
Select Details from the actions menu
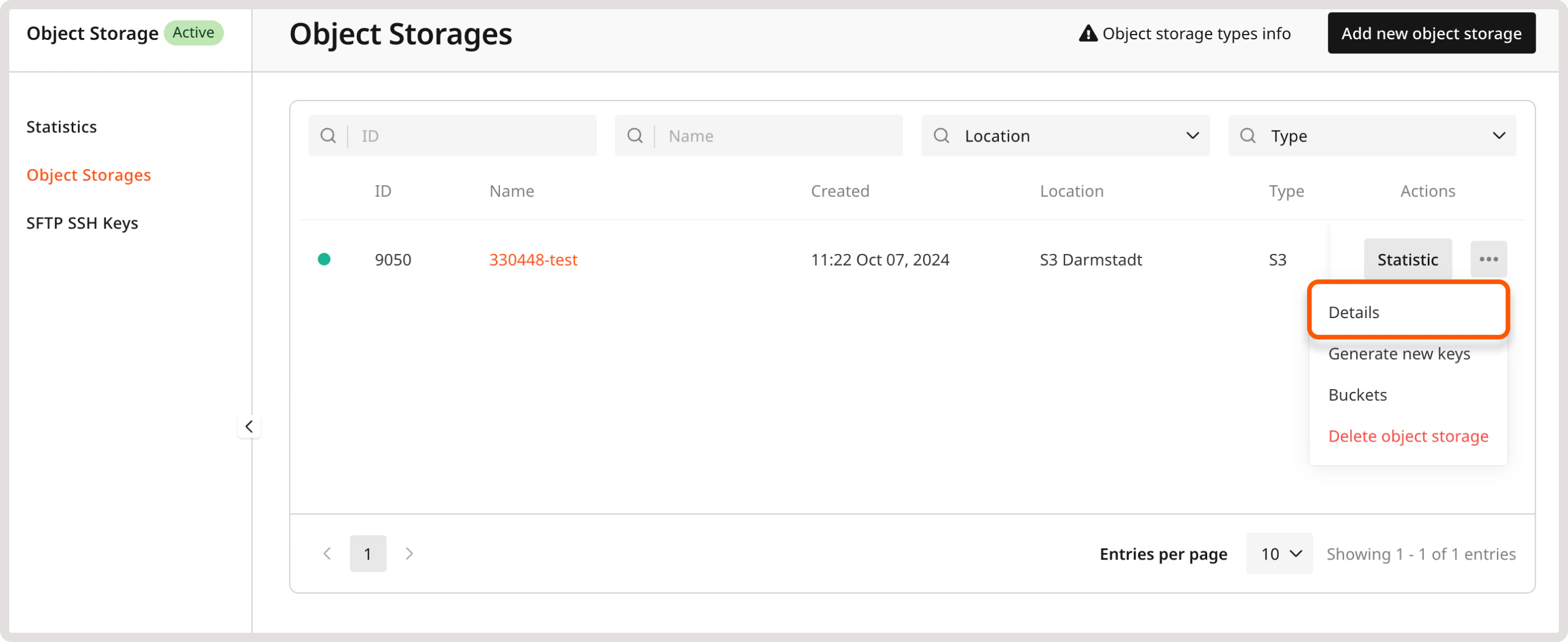pos(1354,311)
